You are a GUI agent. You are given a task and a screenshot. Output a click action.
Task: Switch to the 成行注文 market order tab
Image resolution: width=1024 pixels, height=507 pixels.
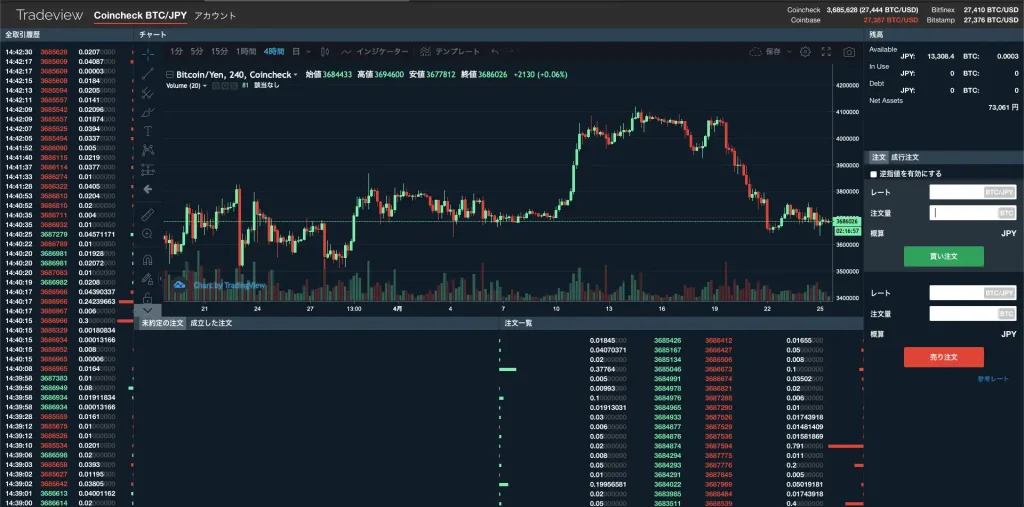click(x=905, y=157)
